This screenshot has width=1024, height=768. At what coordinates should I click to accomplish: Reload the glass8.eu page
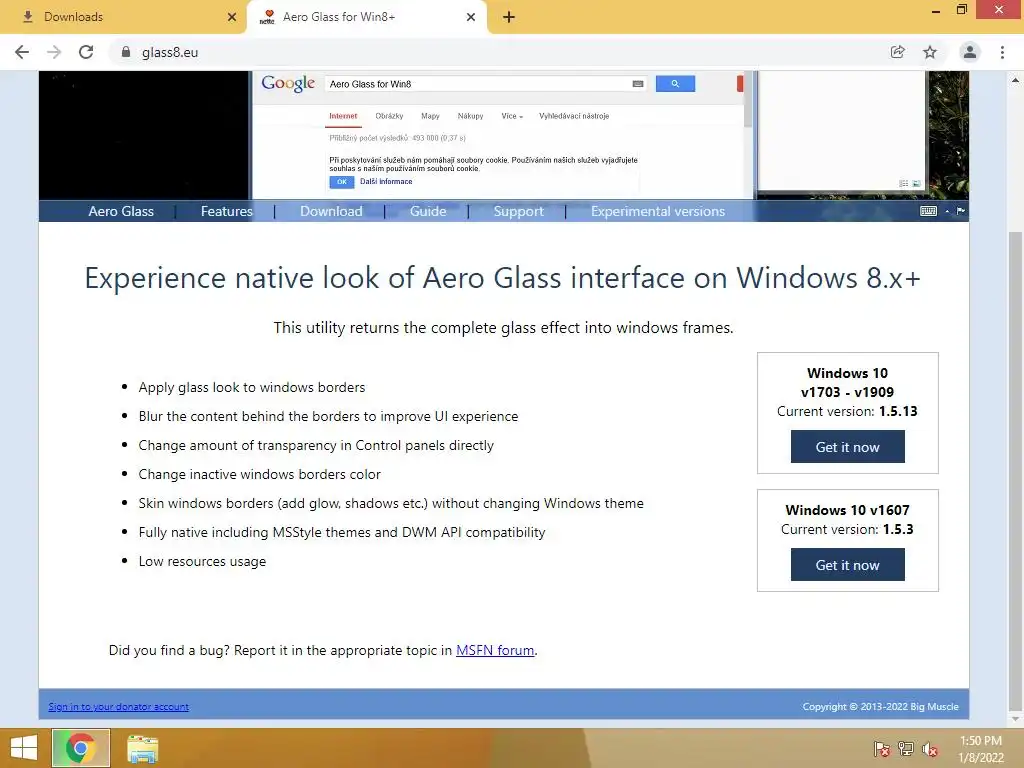tap(86, 52)
